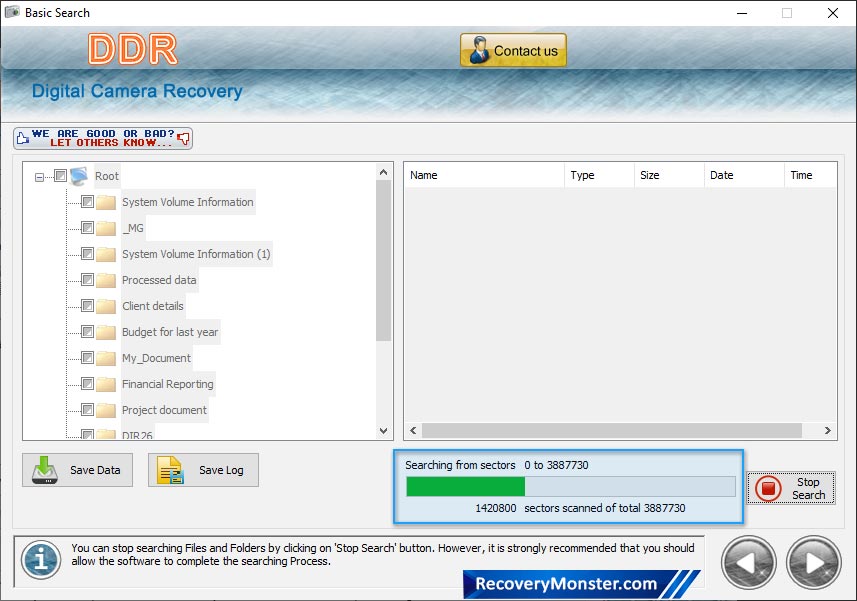Click the 'Searching from sectors' status text
The image size is (857, 601).
pyautogui.click(x=460, y=465)
